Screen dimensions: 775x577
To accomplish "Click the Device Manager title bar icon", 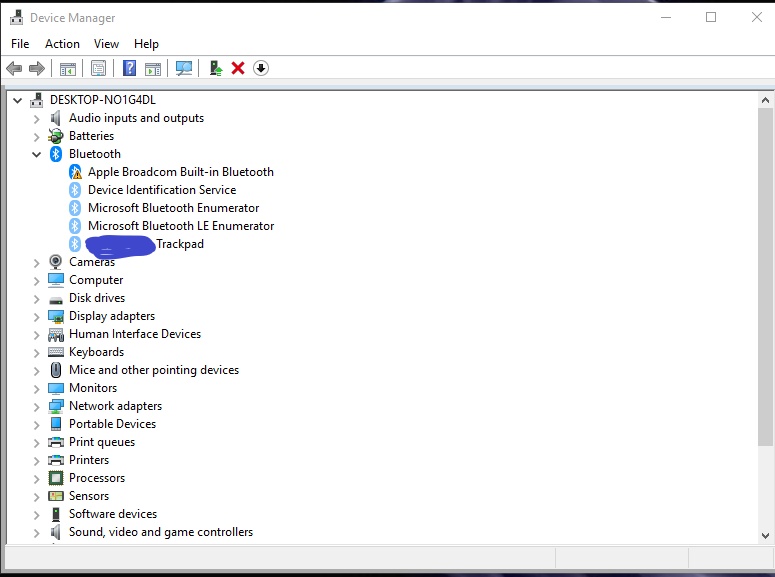I will pos(16,17).
